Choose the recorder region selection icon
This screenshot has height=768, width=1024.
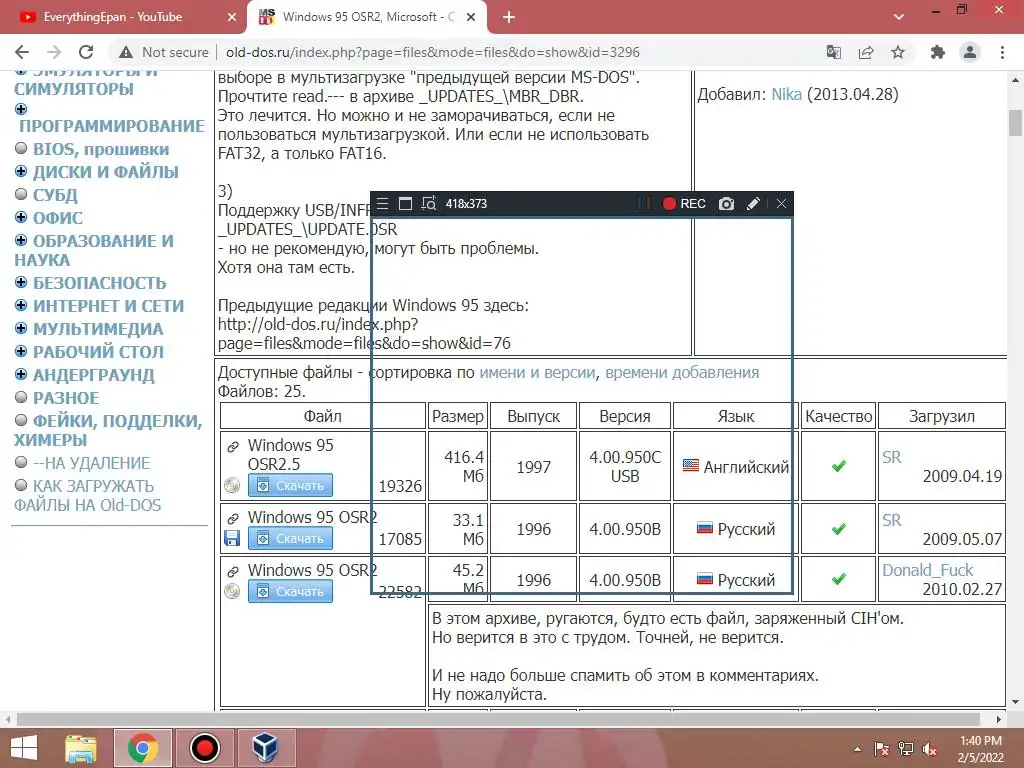click(428, 204)
